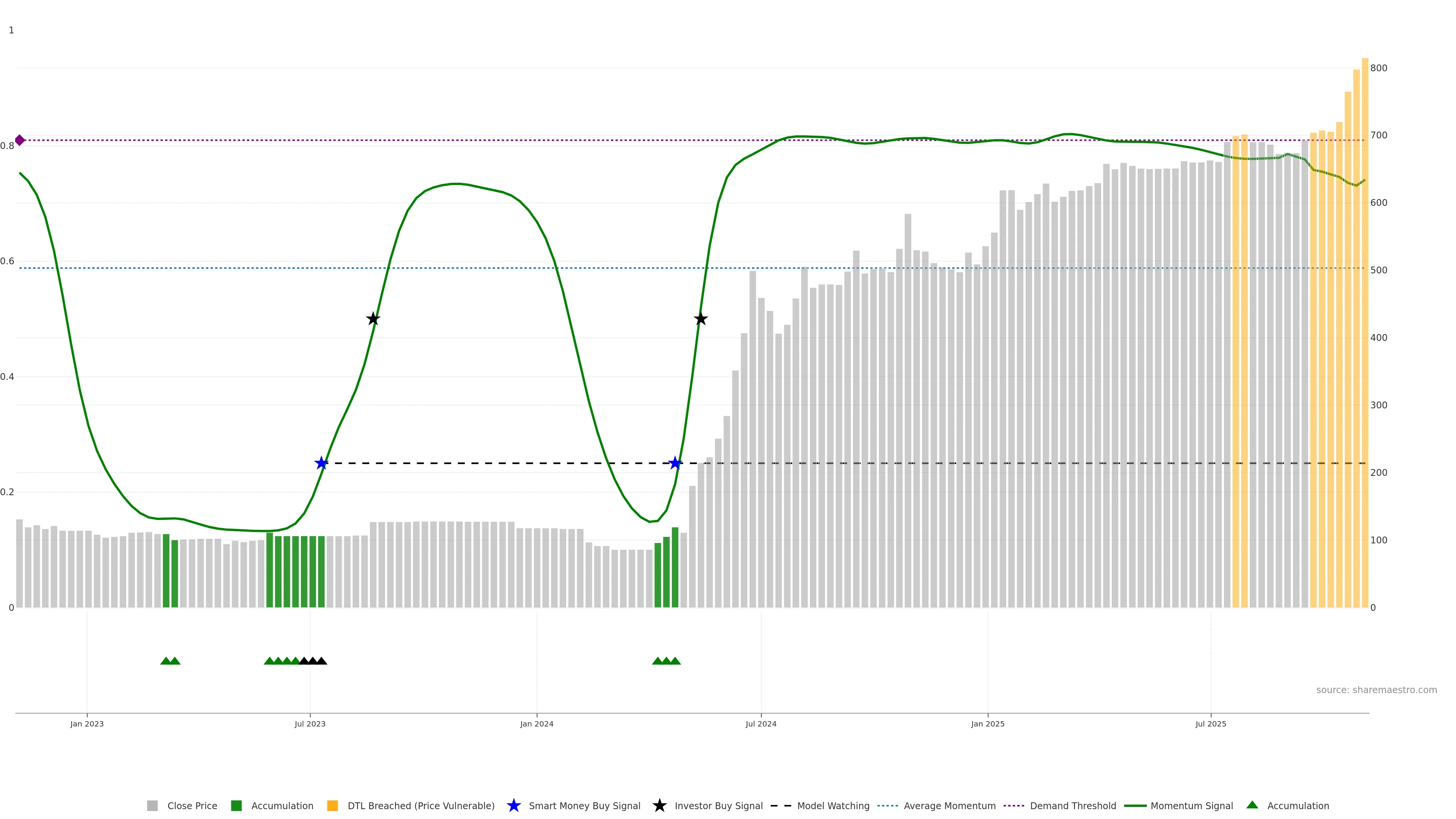This screenshot has height=819, width=1456.
Task: Click the green Accumulation square legend swatch
Action: pos(237,805)
